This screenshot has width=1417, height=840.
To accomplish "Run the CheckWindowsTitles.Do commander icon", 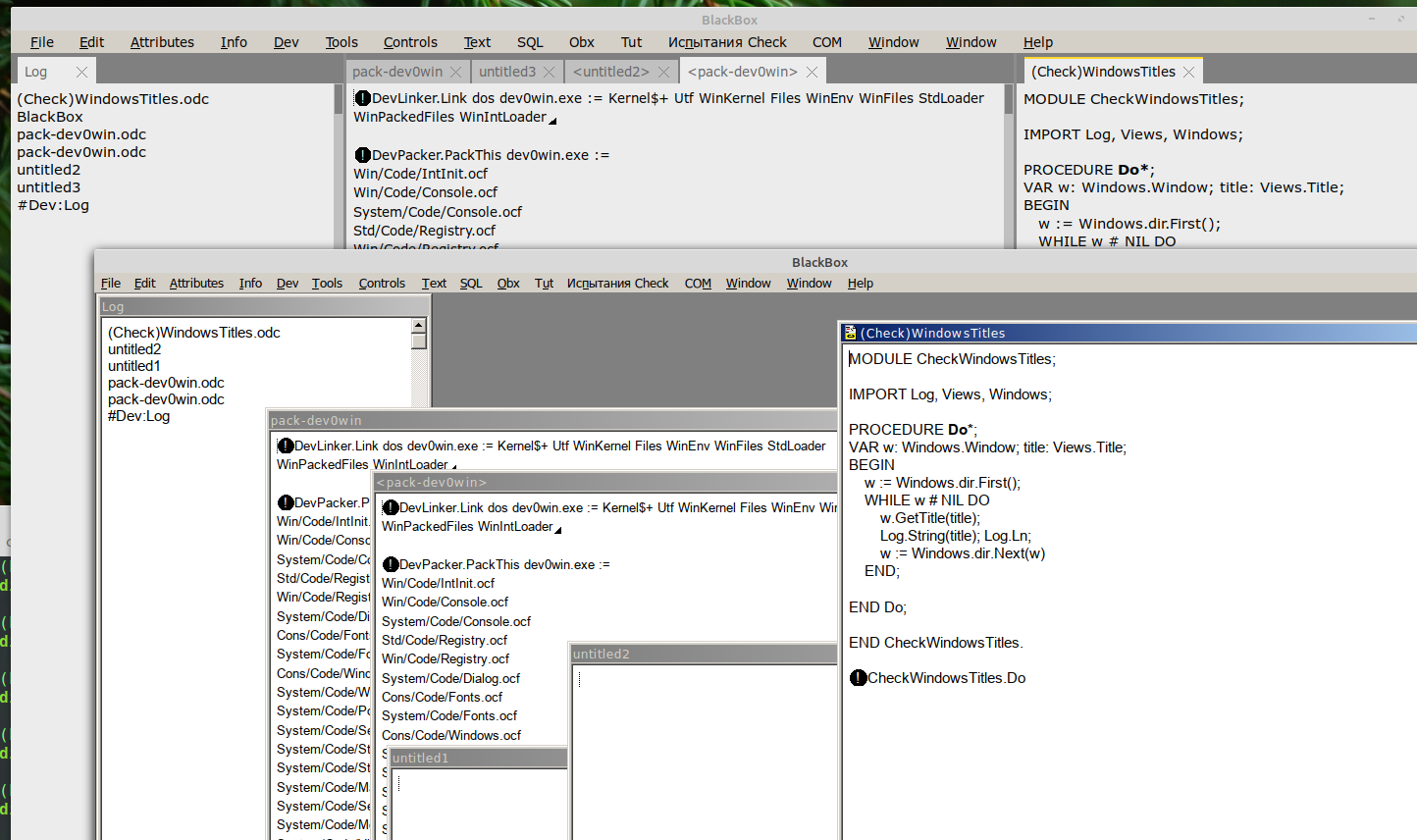I will pos(859,678).
